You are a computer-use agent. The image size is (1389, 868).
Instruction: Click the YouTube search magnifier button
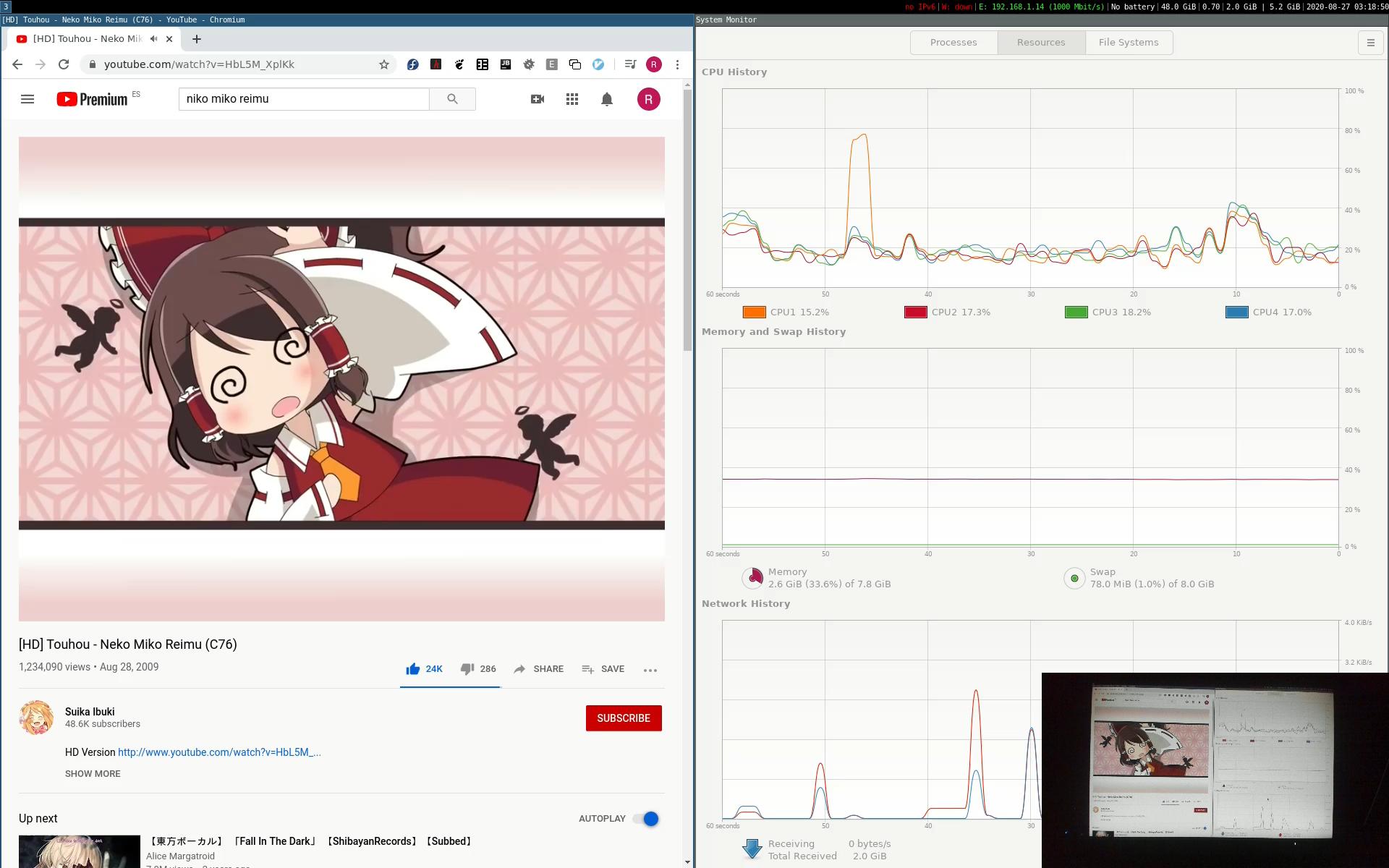tap(452, 99)
